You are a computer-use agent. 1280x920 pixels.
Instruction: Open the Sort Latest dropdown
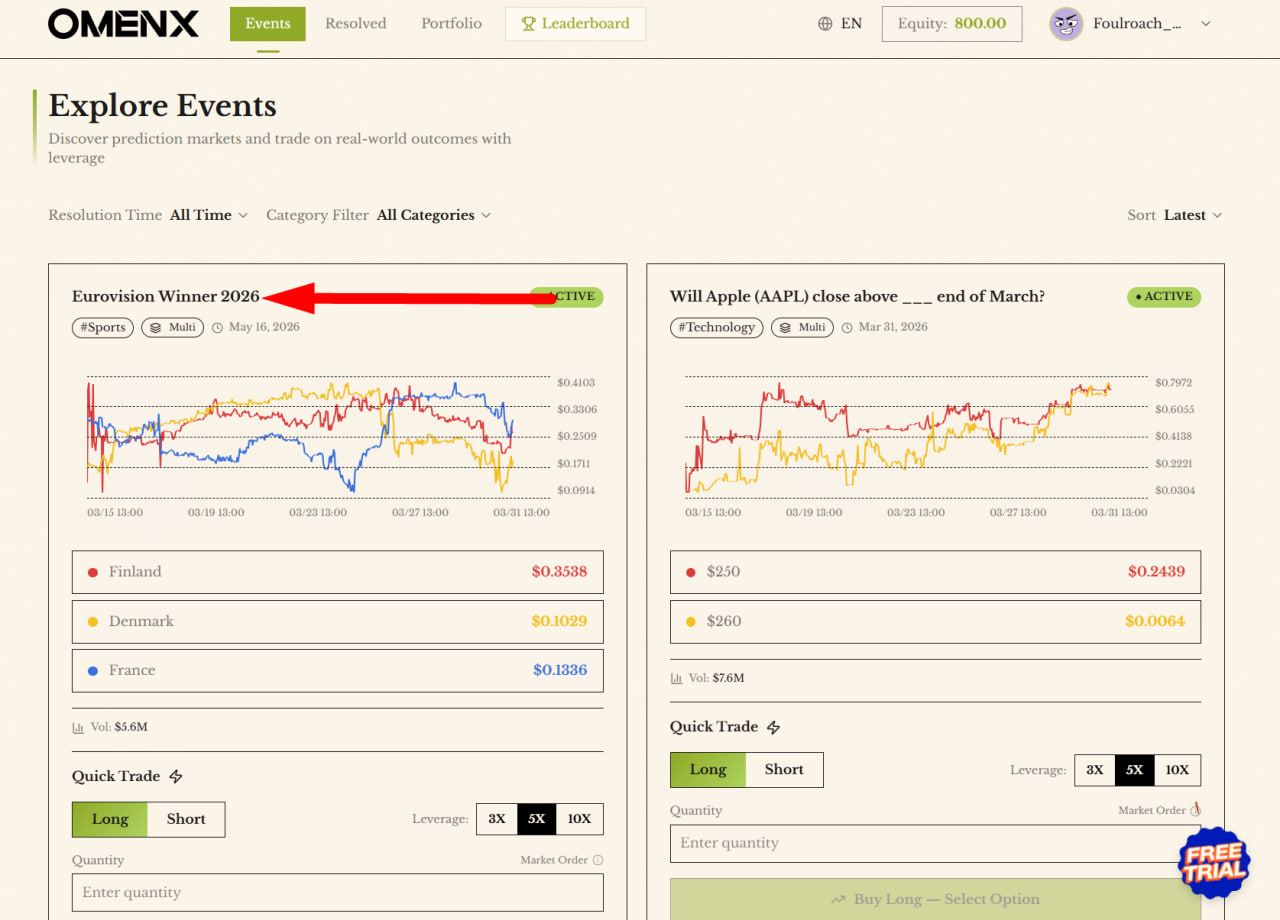coord(1193,215)
